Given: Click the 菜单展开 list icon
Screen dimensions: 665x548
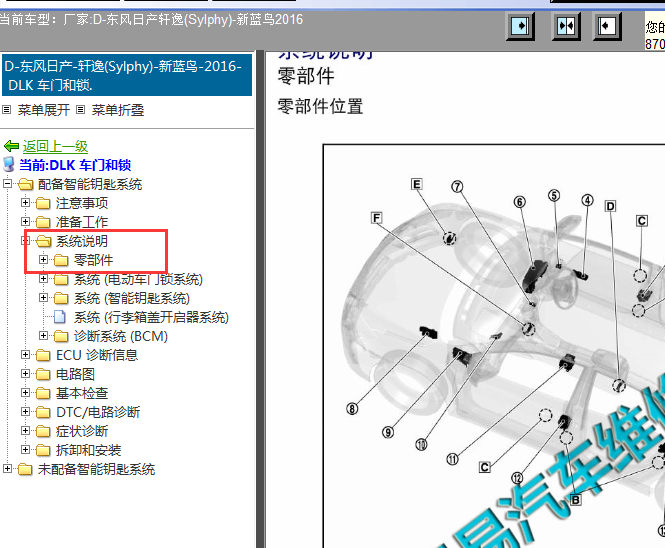Looking at the screenshot, I should (x=6, y=110).
